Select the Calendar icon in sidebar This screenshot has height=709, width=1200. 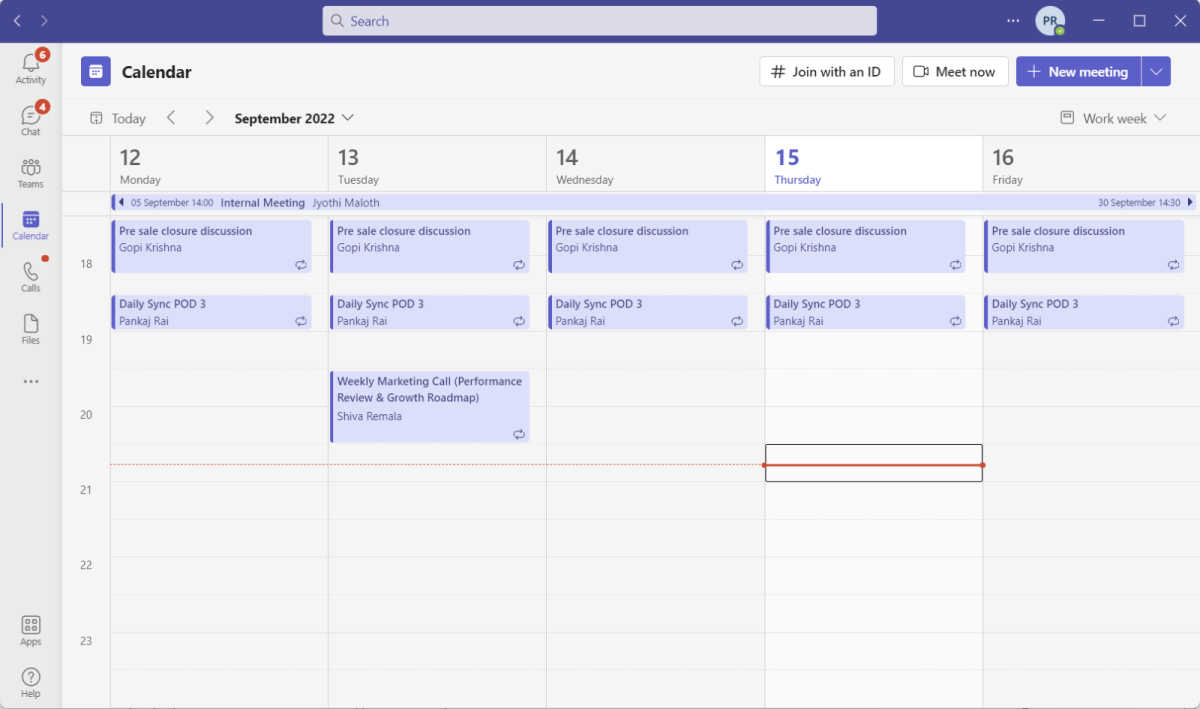(x=30, y=224)
